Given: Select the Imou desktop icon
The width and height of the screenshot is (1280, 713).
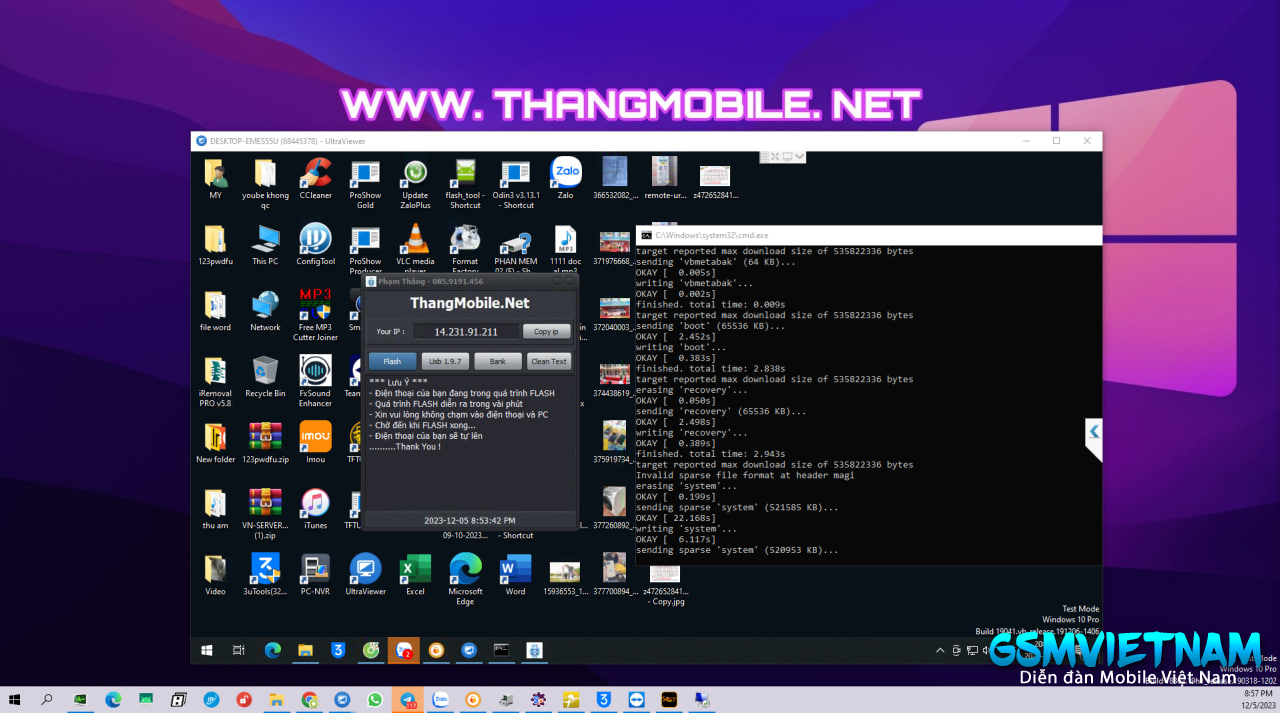Looking at the screenshot, I should coord(315,443).
